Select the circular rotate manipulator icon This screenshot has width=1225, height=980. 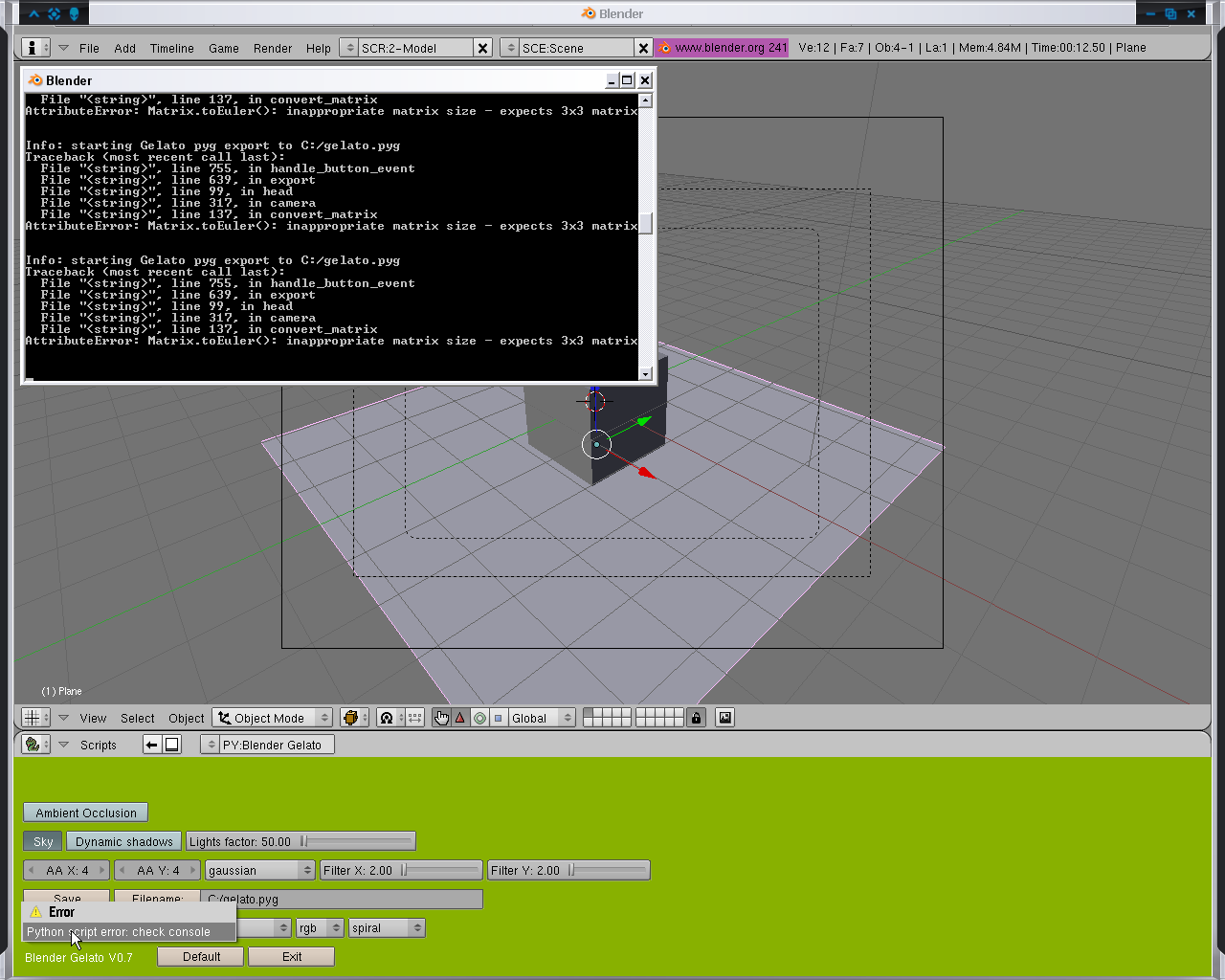(x=479, y=718)
